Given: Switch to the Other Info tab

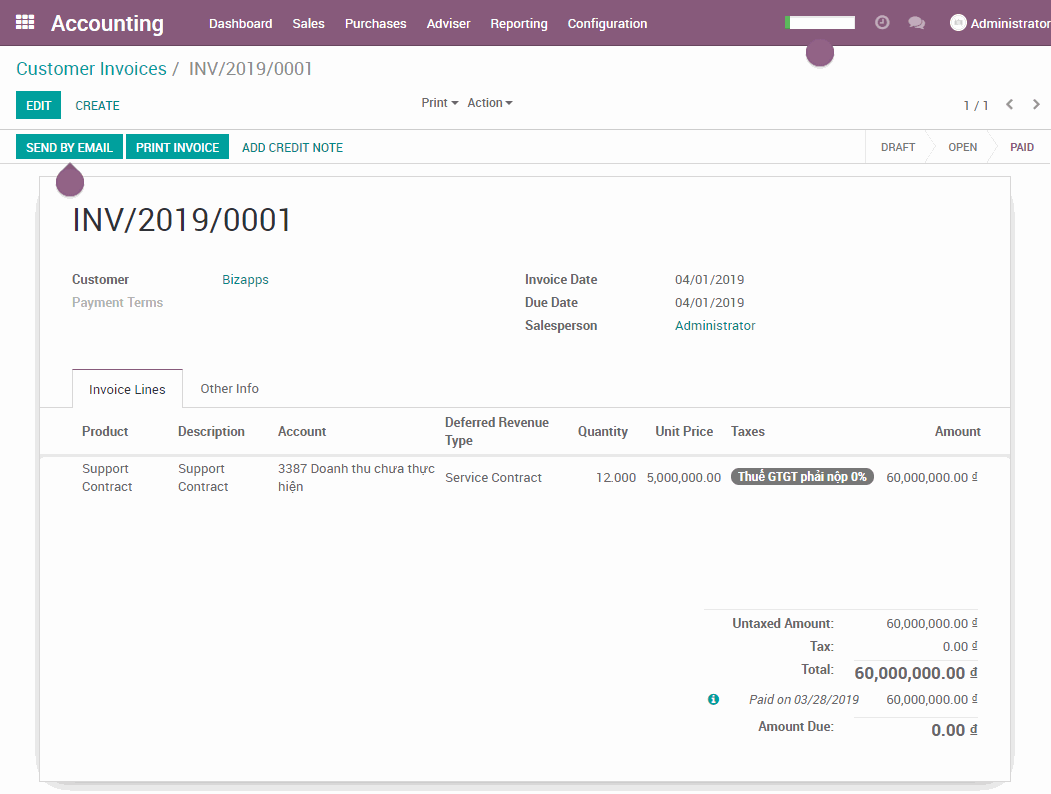Looking at the screenshot, I should tap(229, 389).
